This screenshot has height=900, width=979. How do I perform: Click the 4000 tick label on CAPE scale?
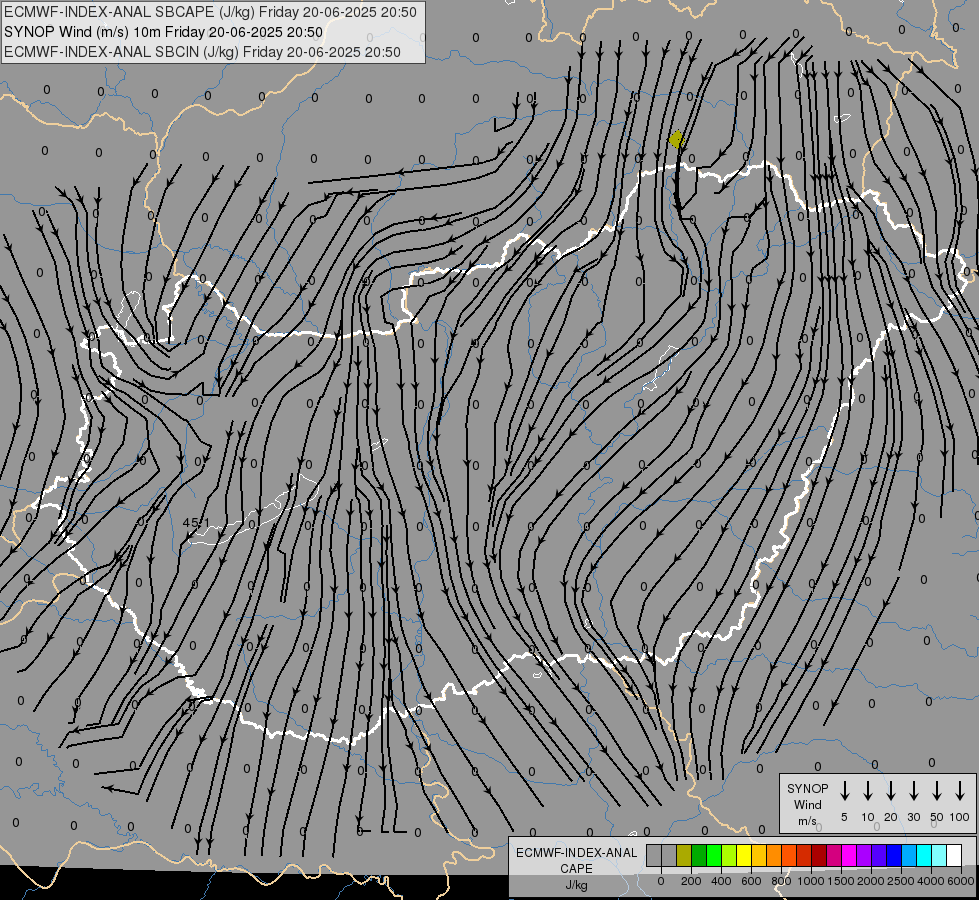pyautogui.click(x=931, y=881)
